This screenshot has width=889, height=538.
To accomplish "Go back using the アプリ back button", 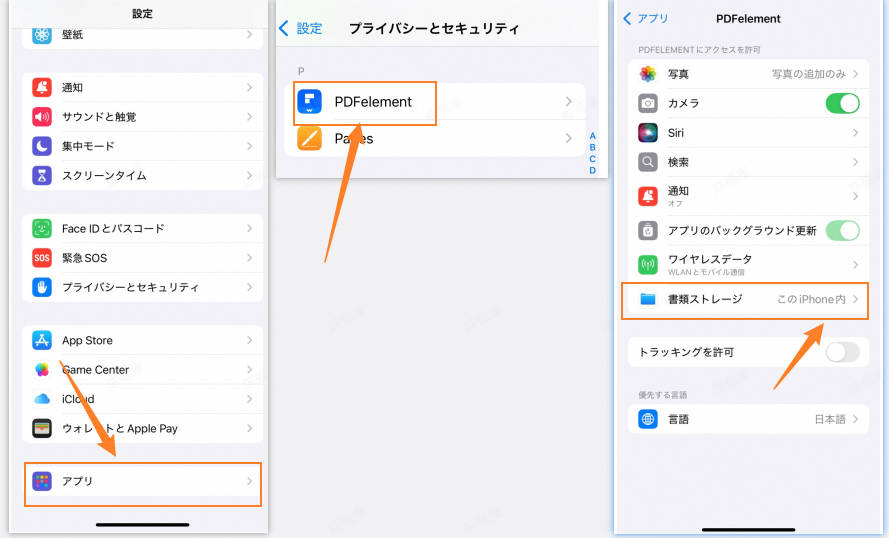I will pyautogui.click(x=645, y=19).
